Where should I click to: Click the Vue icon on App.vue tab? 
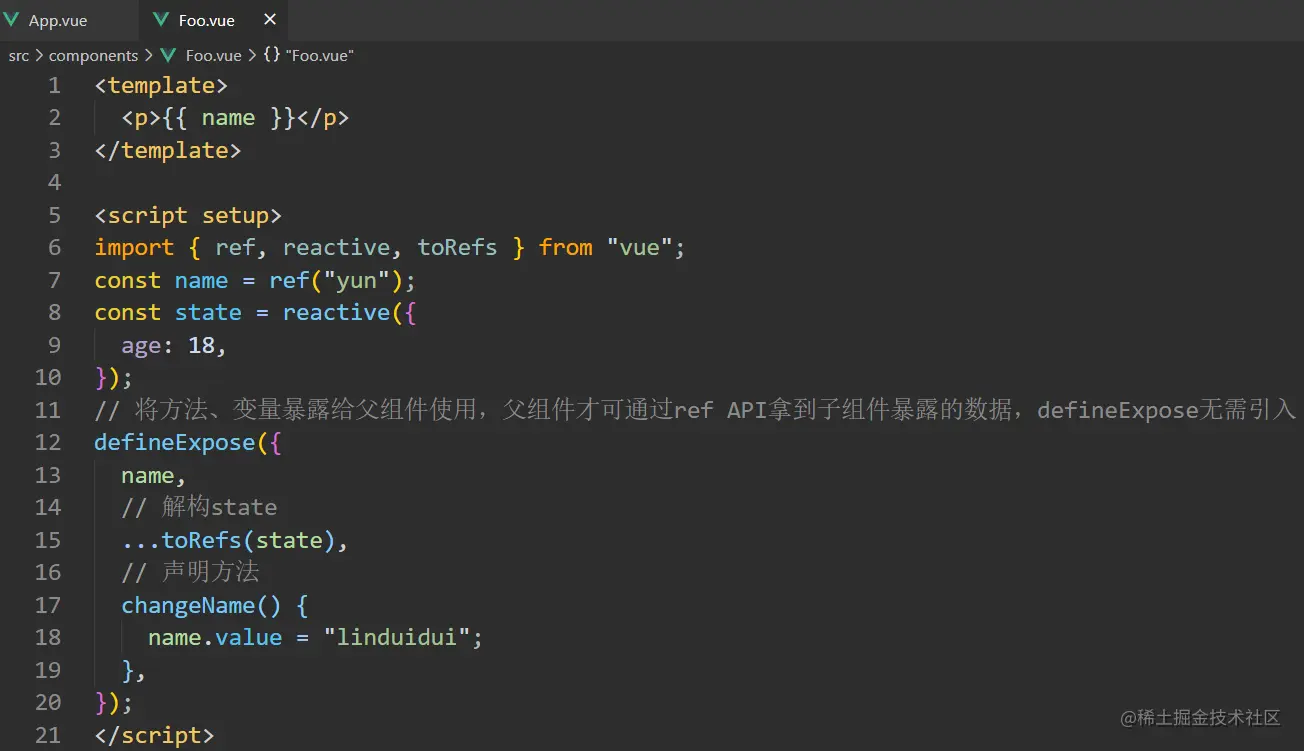coord(12,20)
